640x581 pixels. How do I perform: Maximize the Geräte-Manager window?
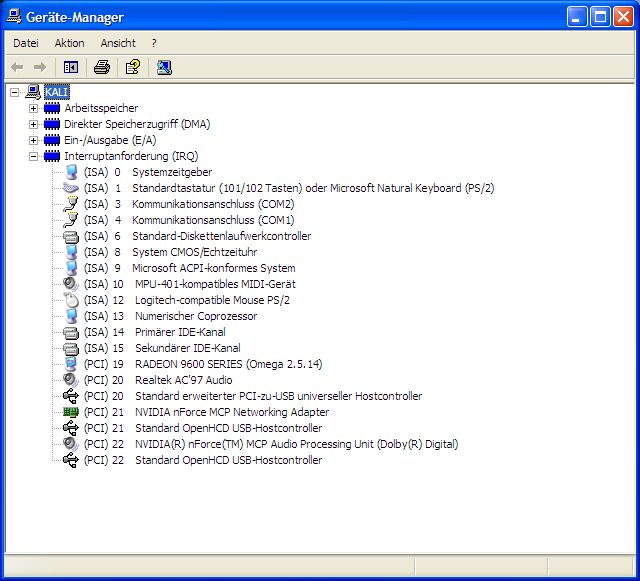click(600, 17)
